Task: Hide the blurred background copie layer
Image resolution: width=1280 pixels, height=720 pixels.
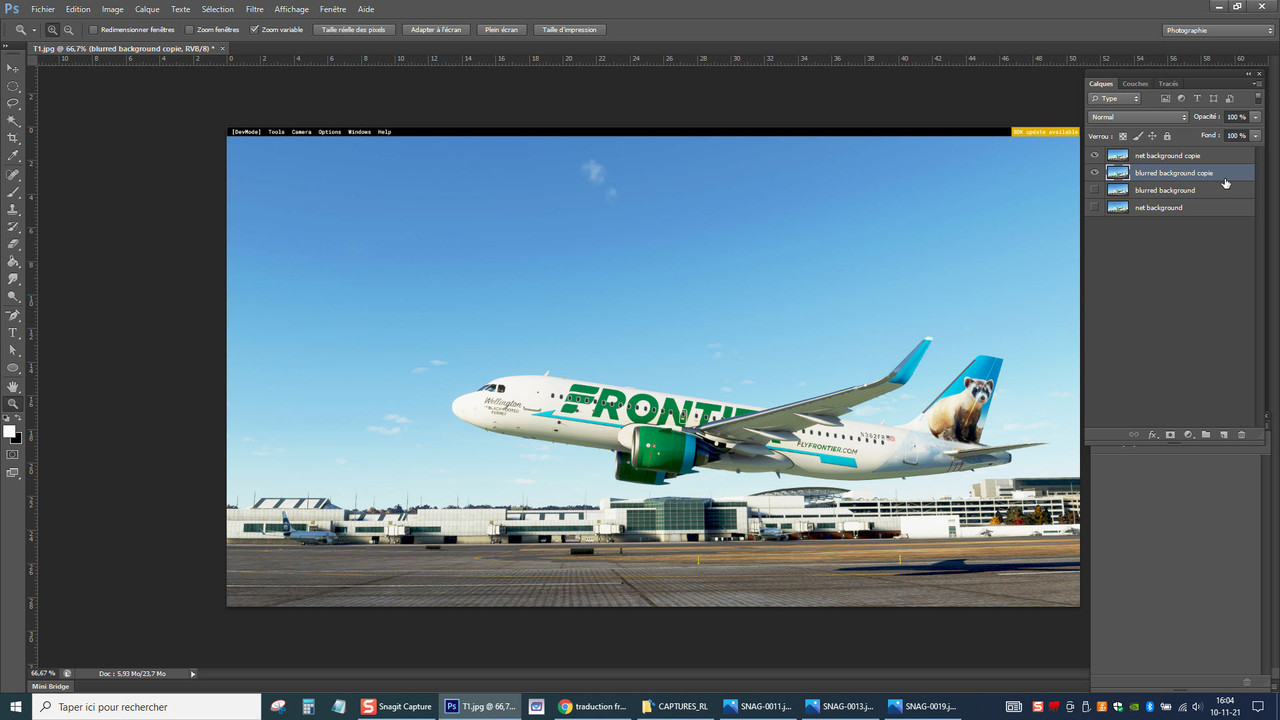Action: (1094, 173)
